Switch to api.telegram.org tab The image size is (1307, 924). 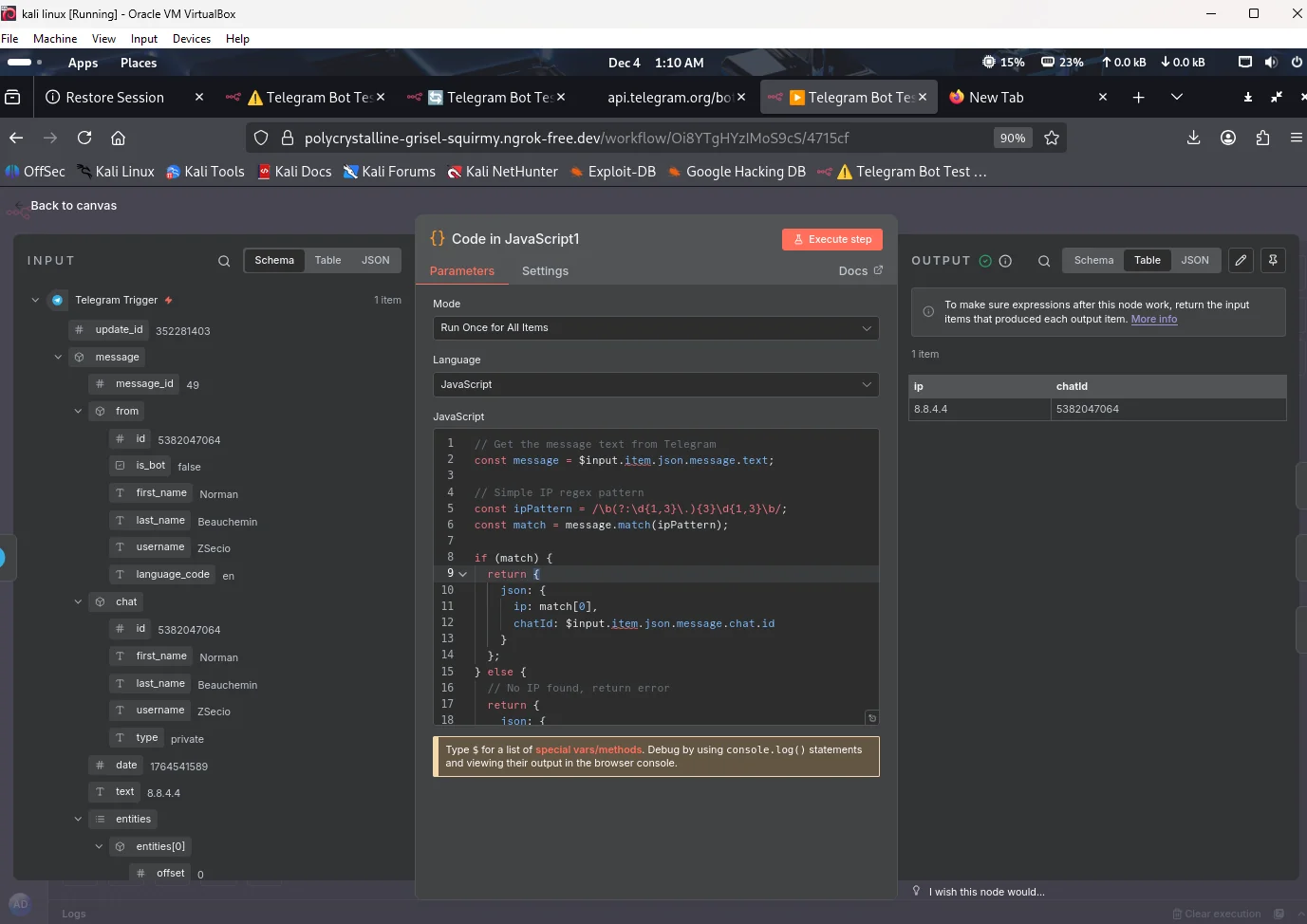[669, 97]
